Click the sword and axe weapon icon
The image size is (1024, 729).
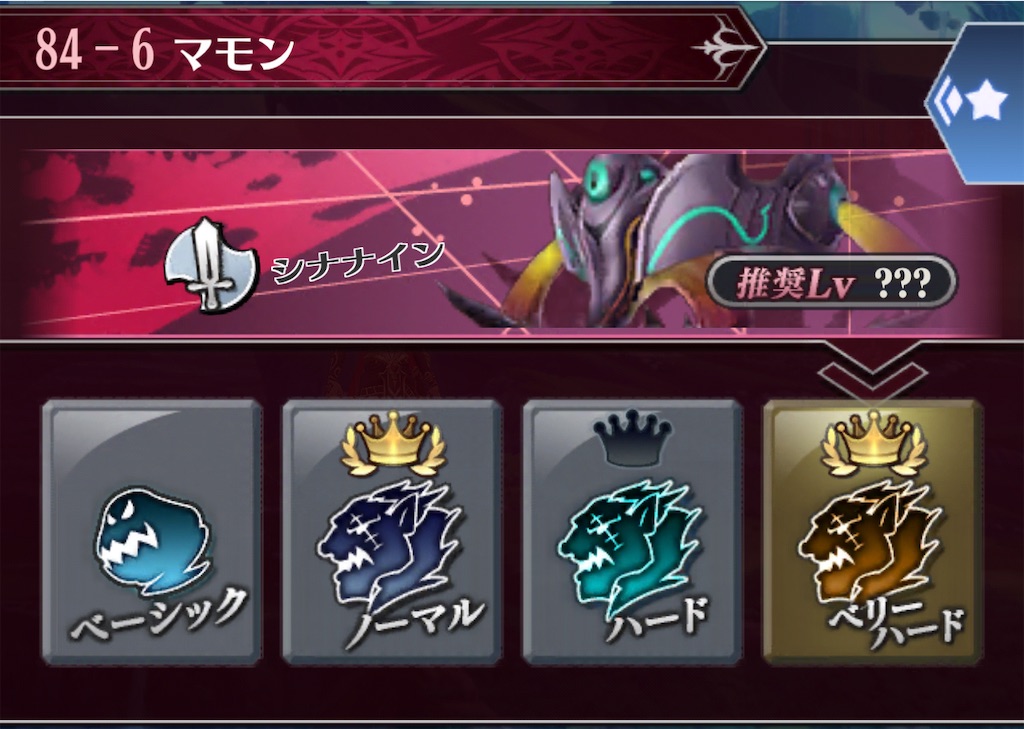[210, 265]
